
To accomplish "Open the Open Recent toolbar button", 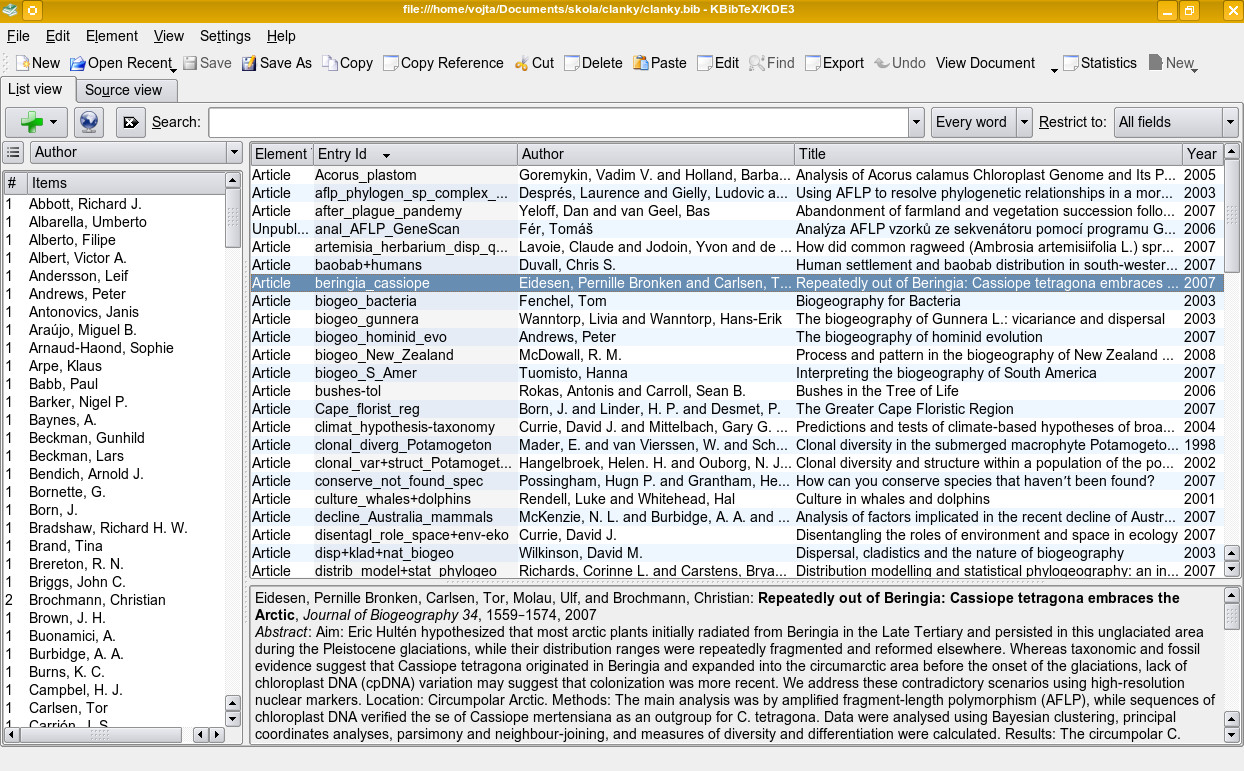I will pos(121,63).
